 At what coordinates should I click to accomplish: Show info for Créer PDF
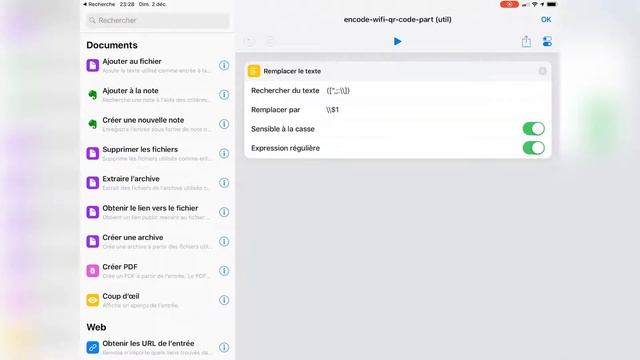click(224, 271)
